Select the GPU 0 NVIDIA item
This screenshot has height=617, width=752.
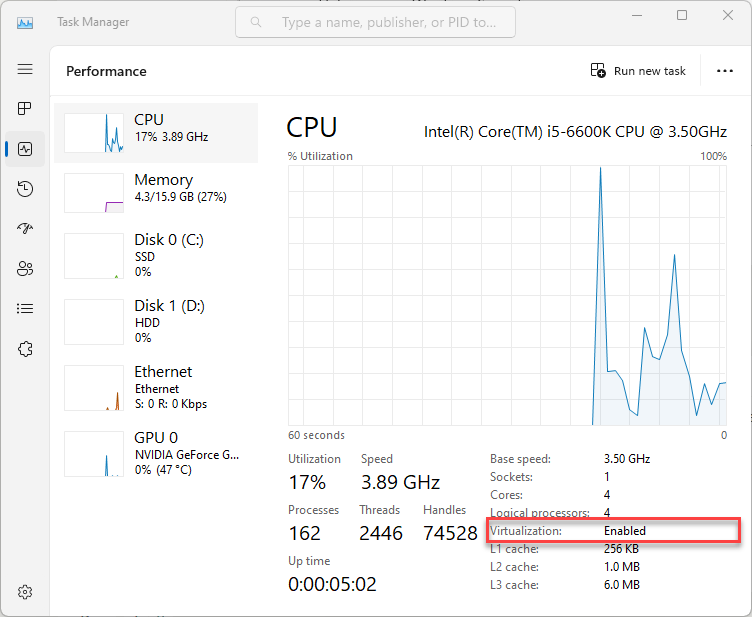[x=156, y=452]
